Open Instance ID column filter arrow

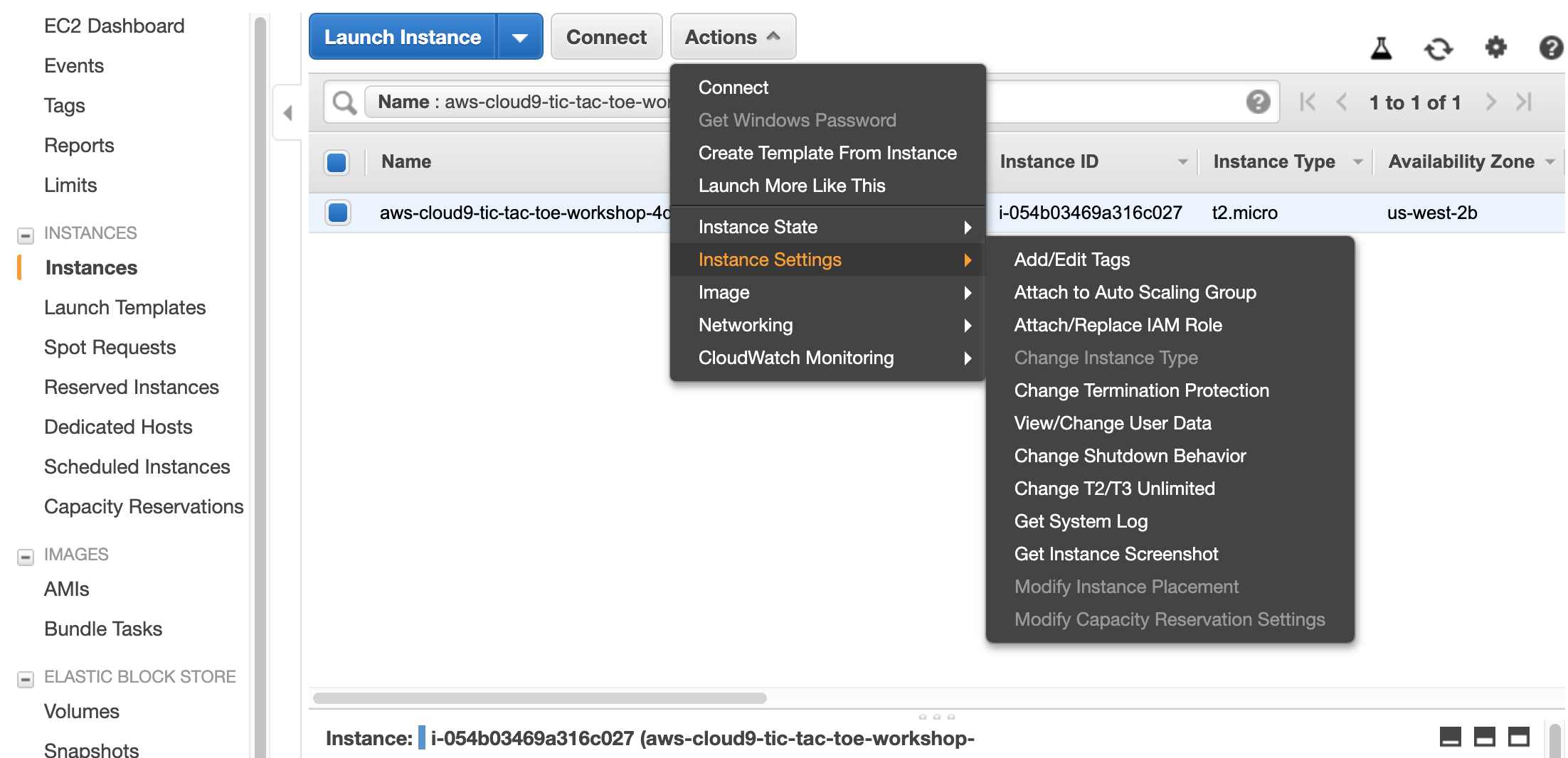(x=1182, y=162)
